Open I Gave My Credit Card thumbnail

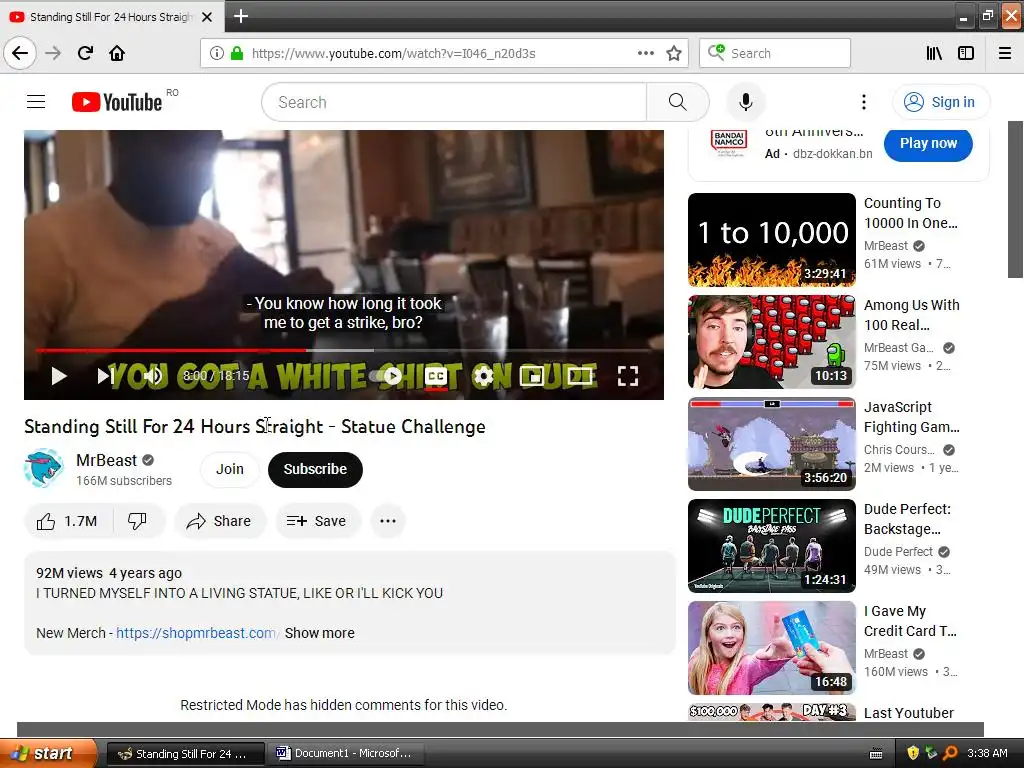pyautogui.click(x=771, y=648)
